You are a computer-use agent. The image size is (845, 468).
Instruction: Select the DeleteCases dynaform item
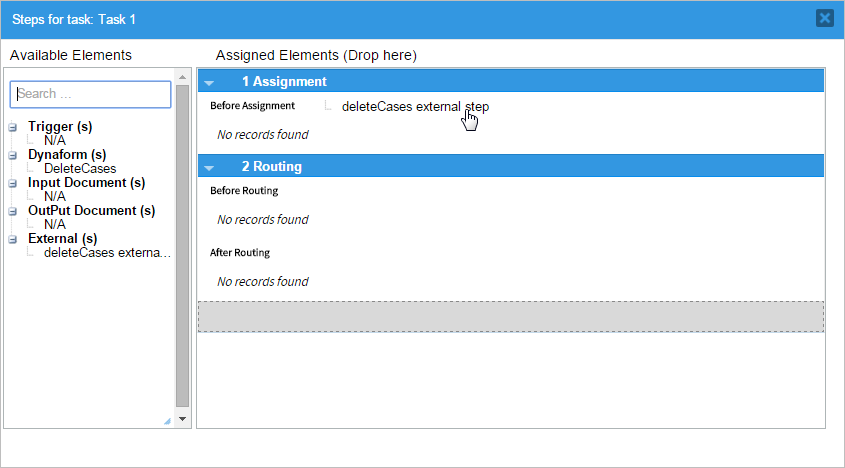click(x=80, y=169)
